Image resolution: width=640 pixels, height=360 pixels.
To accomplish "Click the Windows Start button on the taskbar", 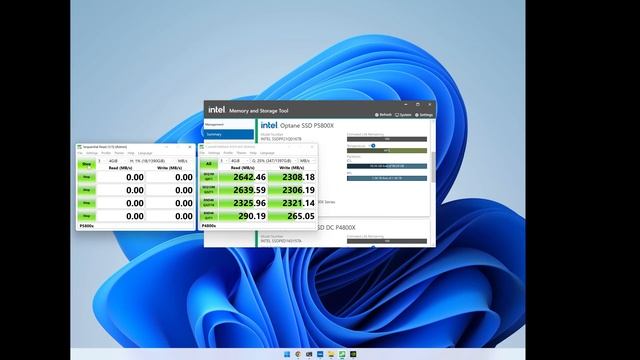I will (287, 354).
